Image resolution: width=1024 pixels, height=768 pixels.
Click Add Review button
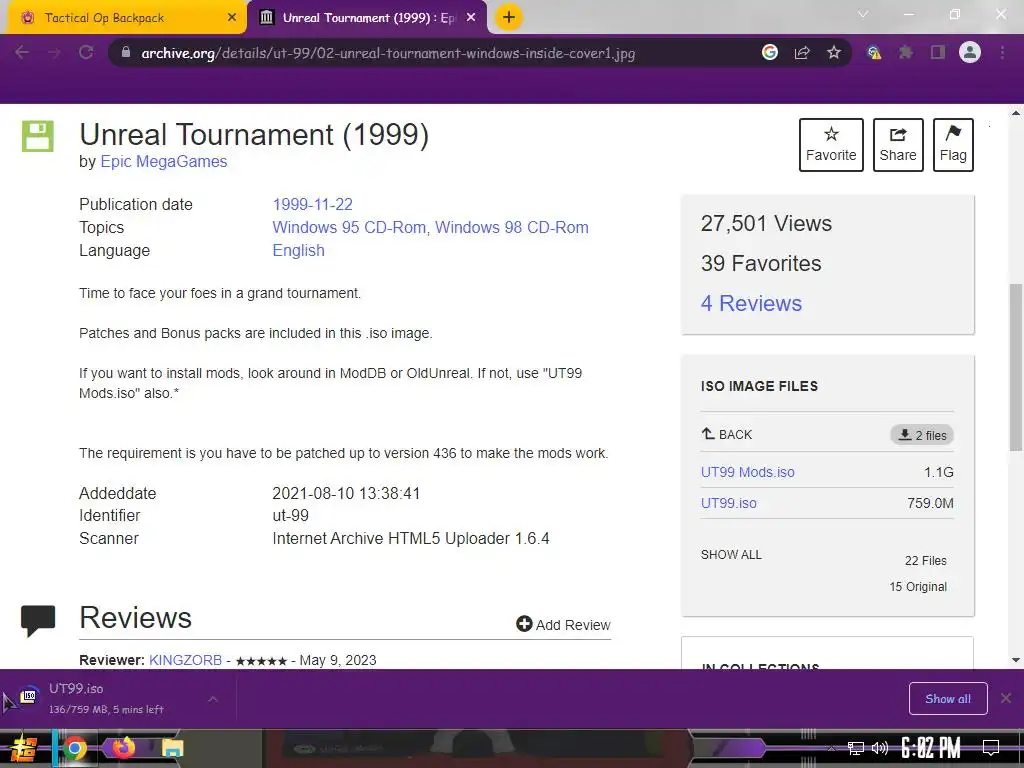click(x=563, y=624)
